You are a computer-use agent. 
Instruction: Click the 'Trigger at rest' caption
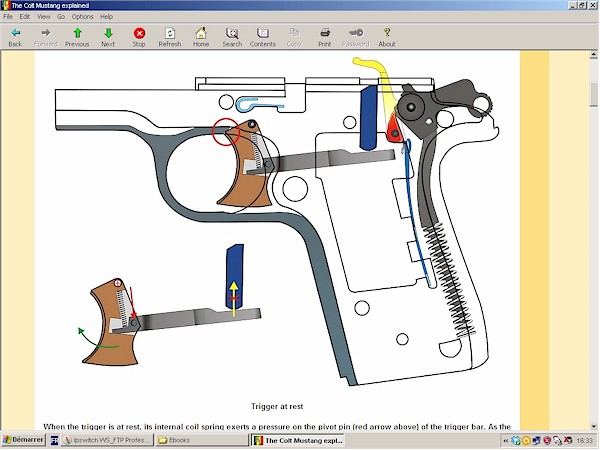coord(277,406)
